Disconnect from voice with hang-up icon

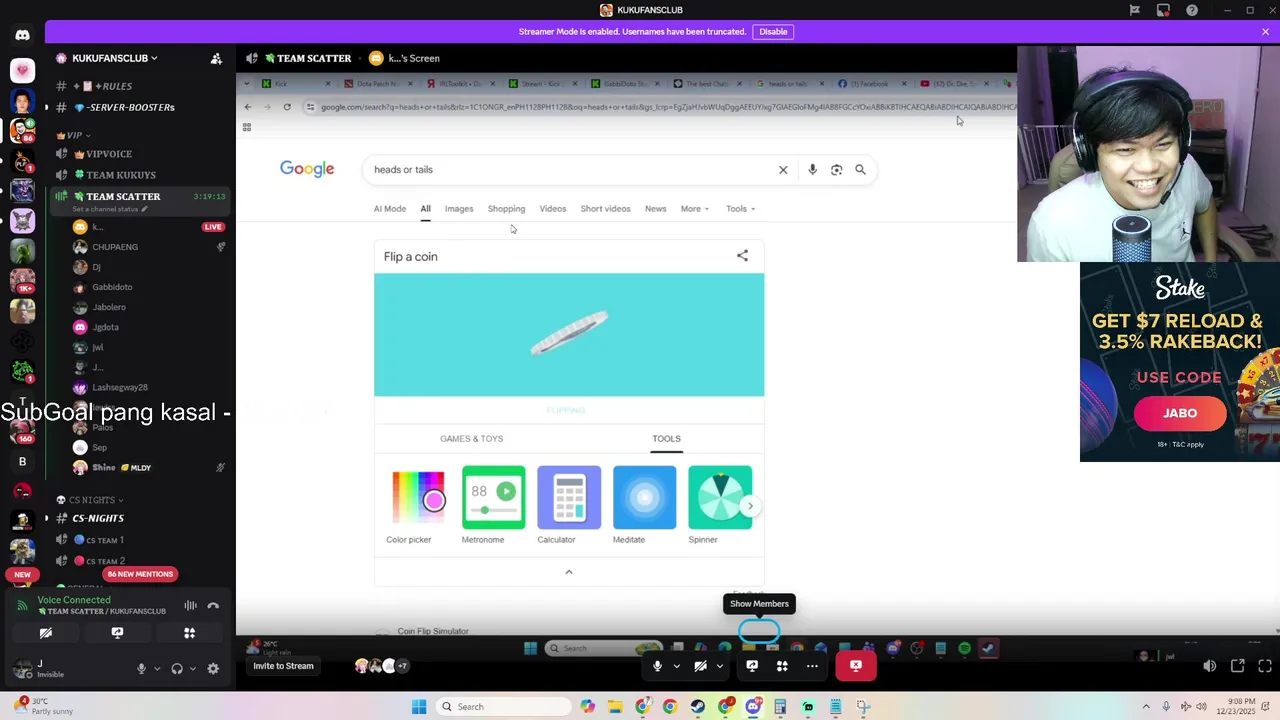[213, 606]
